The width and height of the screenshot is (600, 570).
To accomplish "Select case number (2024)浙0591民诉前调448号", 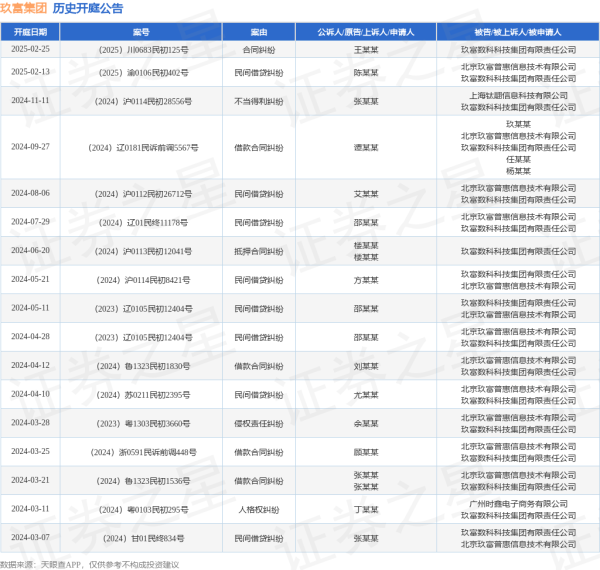I will click(143, 452).
